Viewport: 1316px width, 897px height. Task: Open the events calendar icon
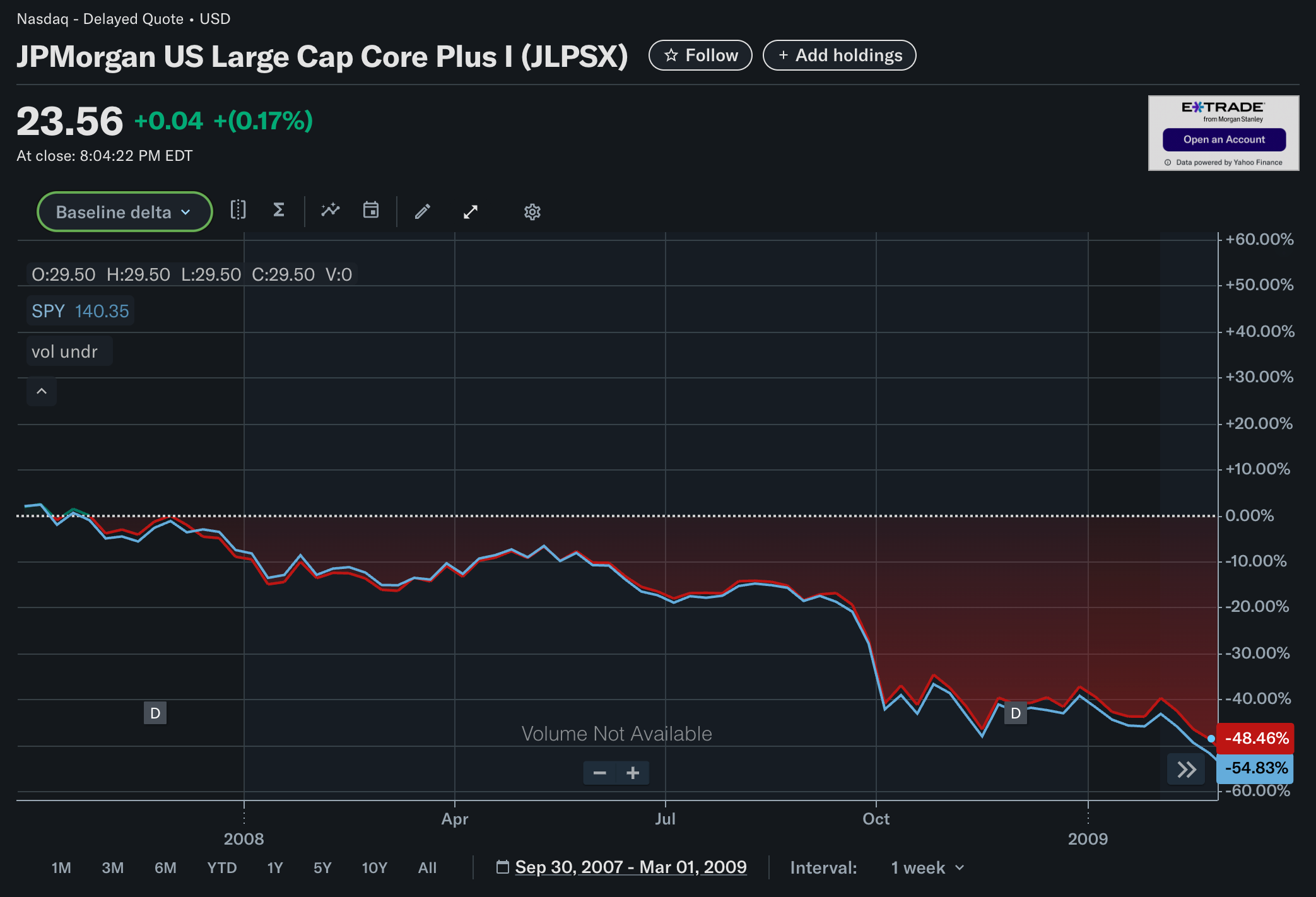[x=371, y=211]
